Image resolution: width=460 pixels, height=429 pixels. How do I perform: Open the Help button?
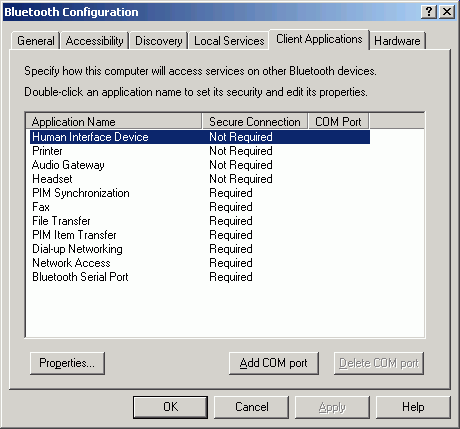tap(413, 407)
